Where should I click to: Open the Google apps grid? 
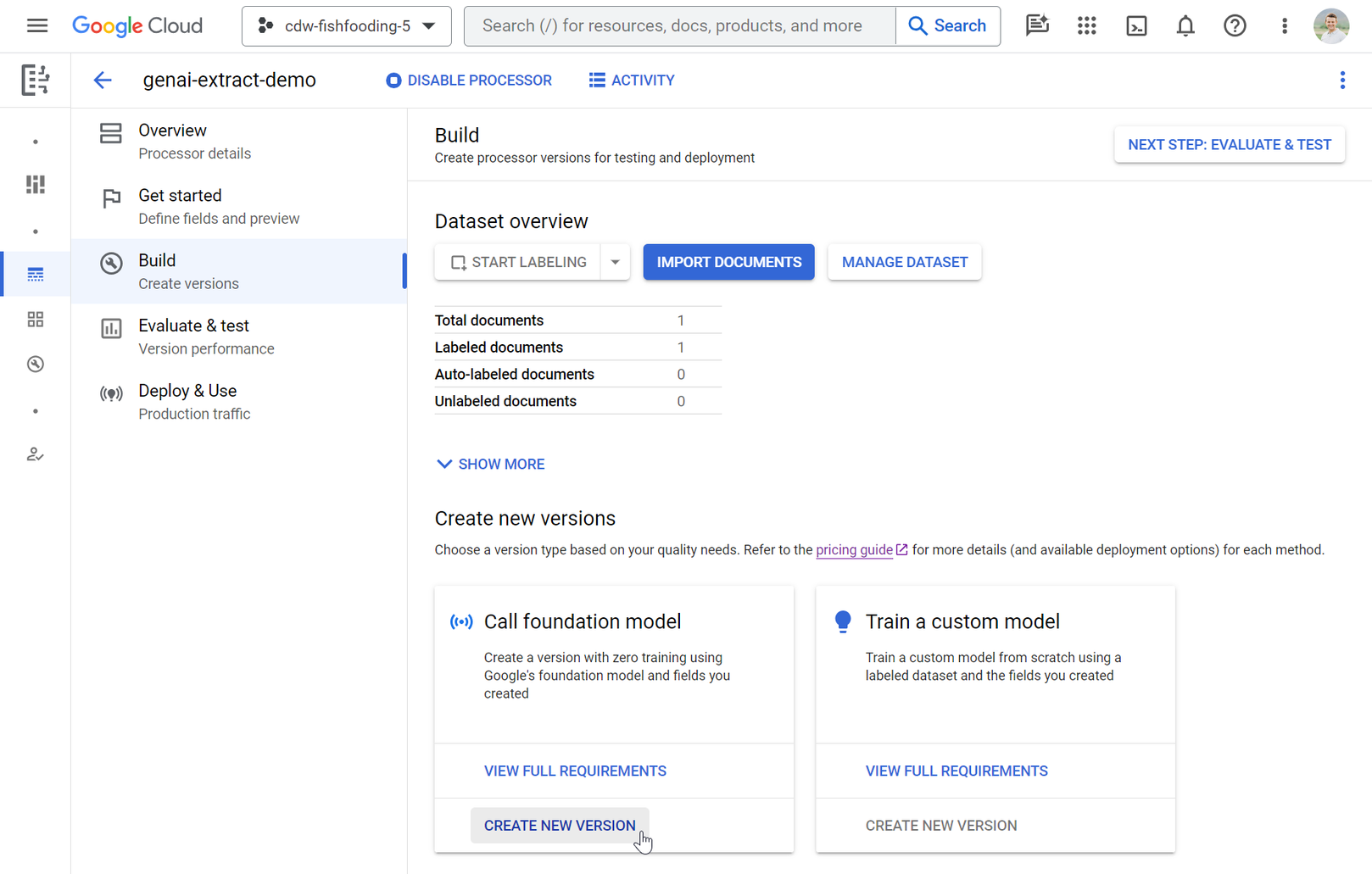(1086, 26)
